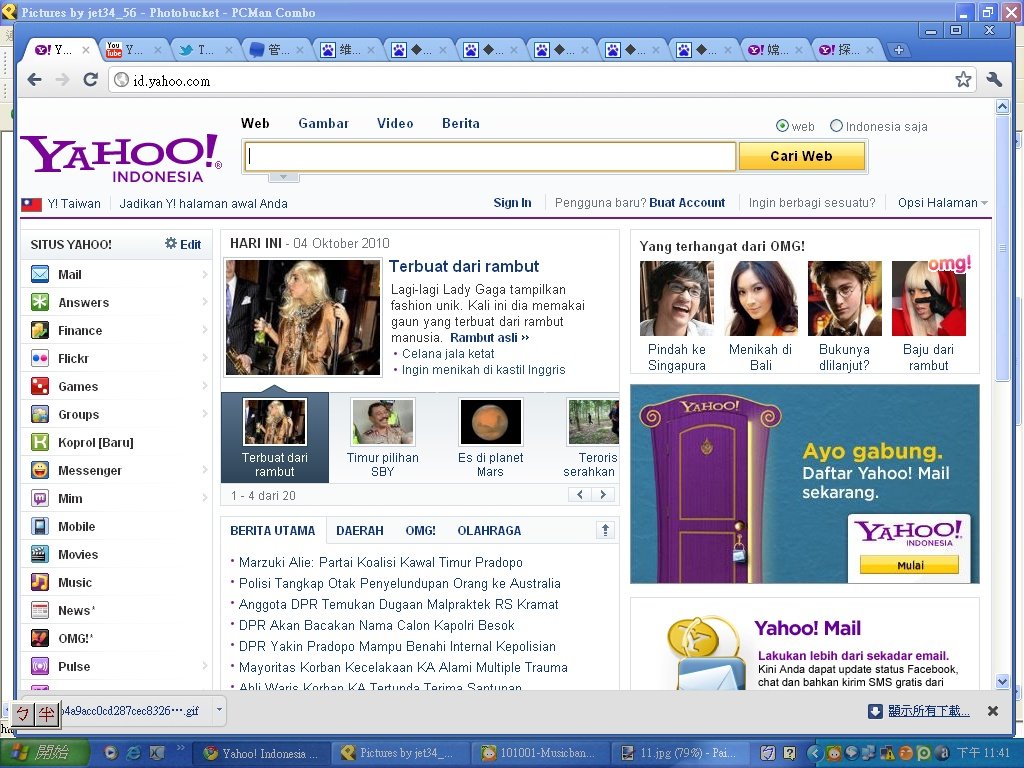Expand the Finance row chevron

[x=204, y=330]
